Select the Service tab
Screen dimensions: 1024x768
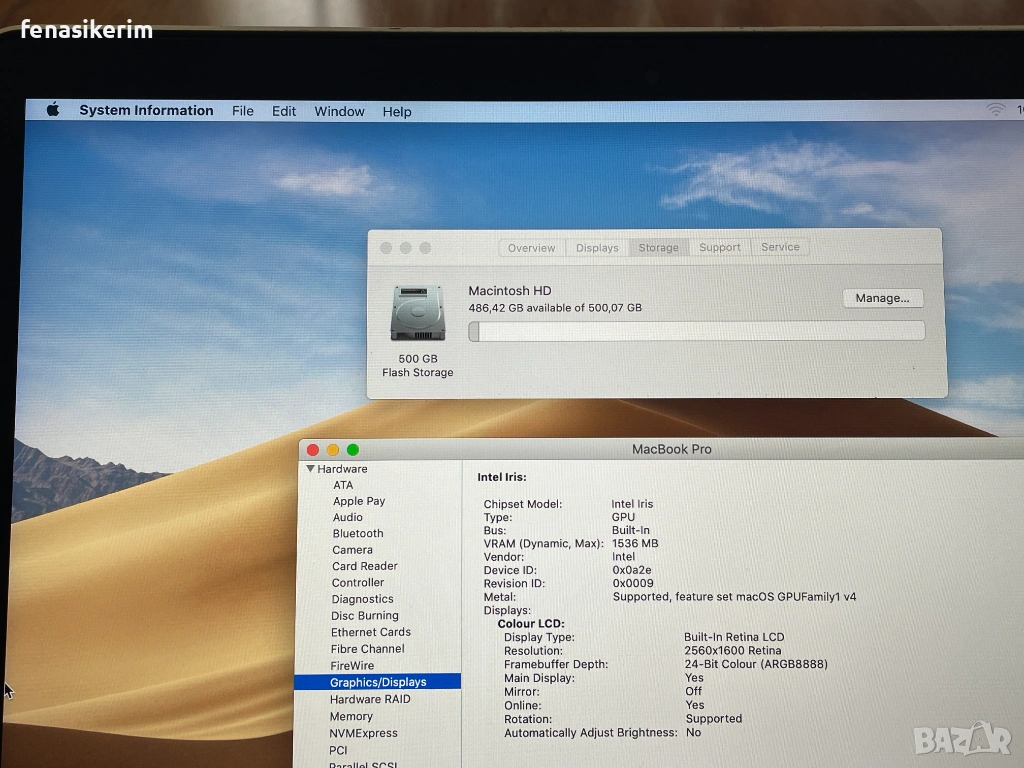780,248
